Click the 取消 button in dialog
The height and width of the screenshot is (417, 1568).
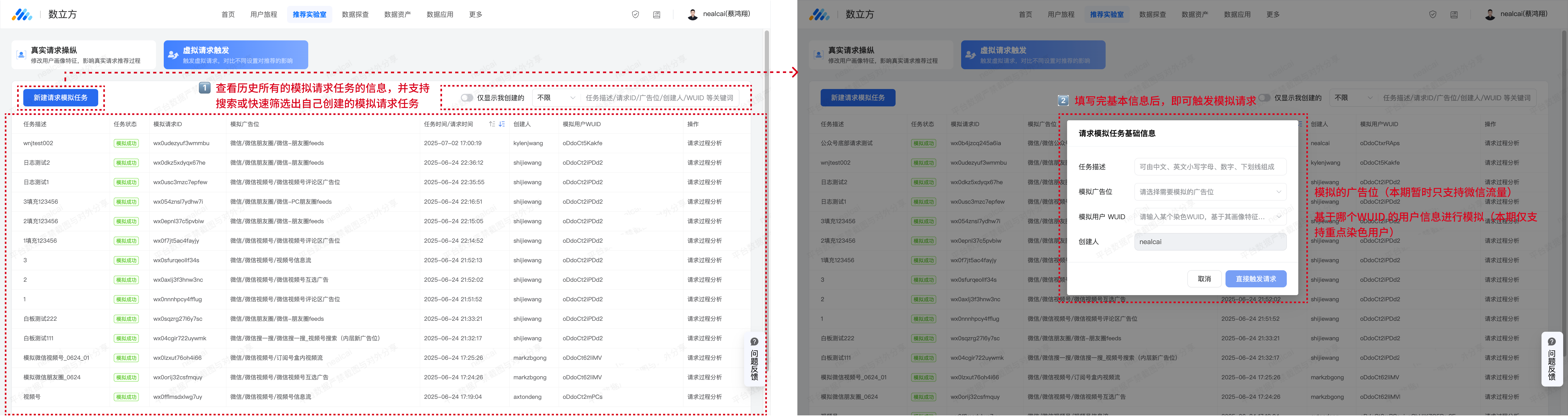click(1204, 279)
